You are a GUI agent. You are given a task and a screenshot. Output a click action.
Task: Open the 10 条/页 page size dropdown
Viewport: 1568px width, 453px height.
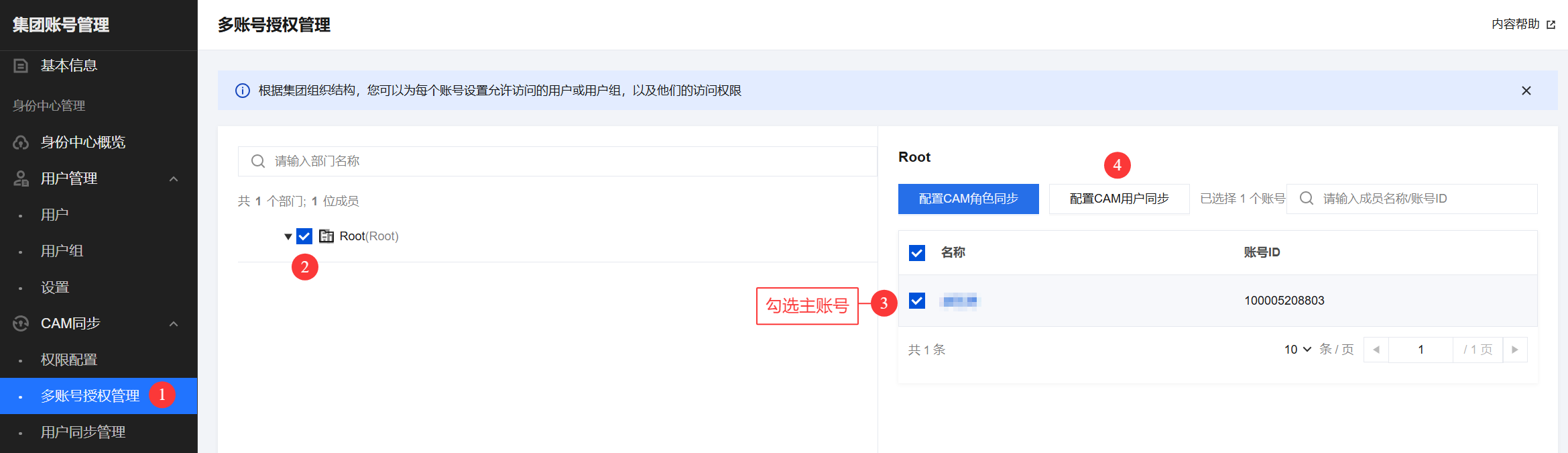click(1297, 350)
